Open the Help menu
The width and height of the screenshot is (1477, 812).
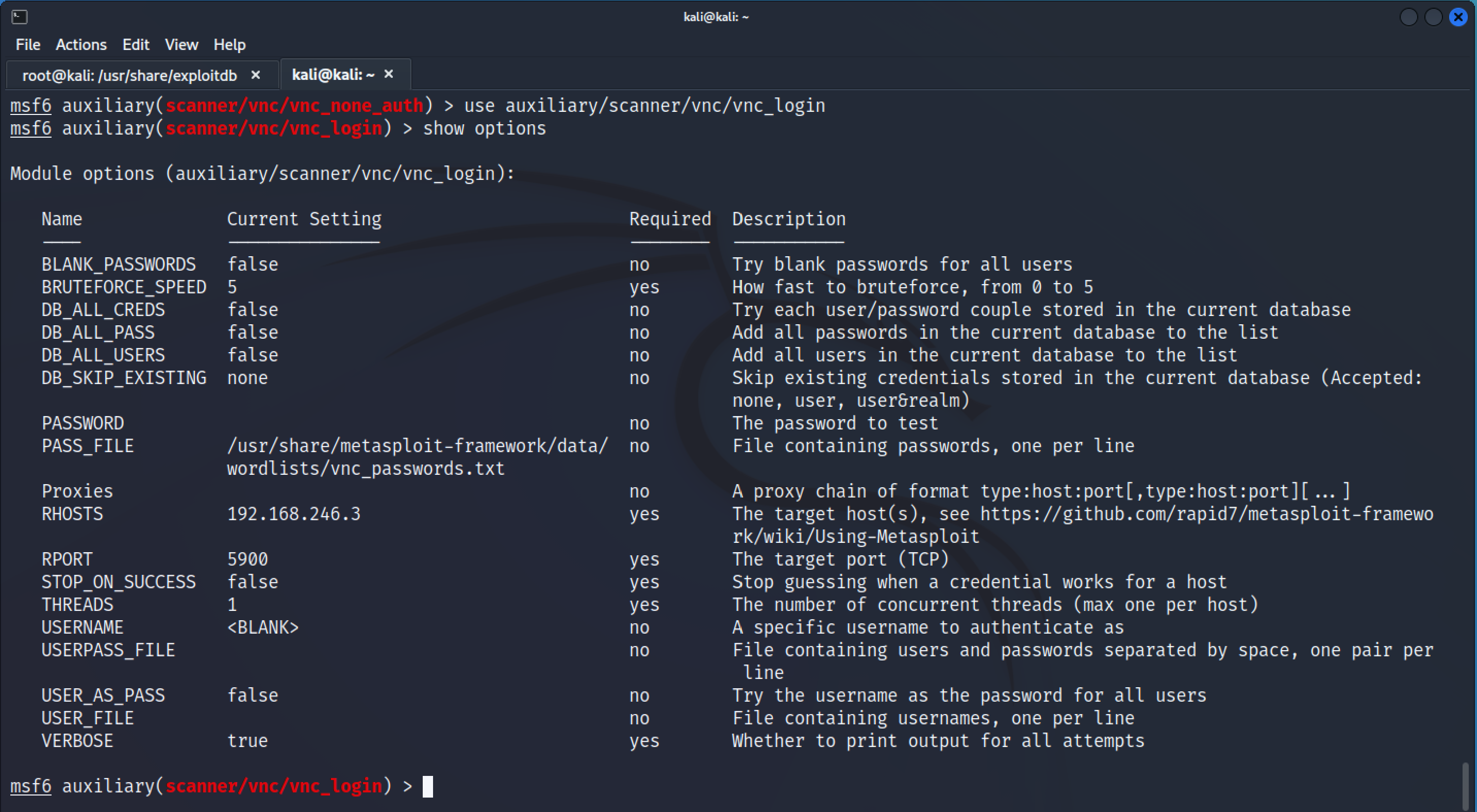tap(229, 45)
